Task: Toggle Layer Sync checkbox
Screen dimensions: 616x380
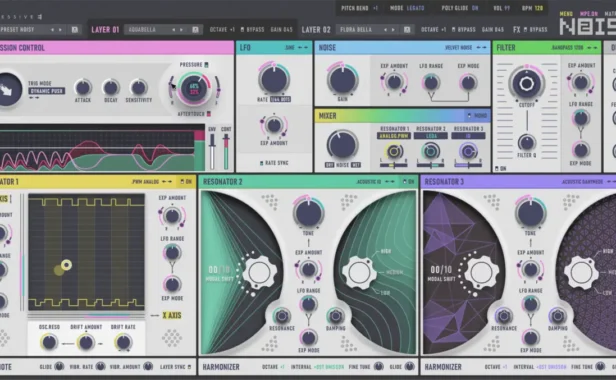Action: tap(189, 367)
